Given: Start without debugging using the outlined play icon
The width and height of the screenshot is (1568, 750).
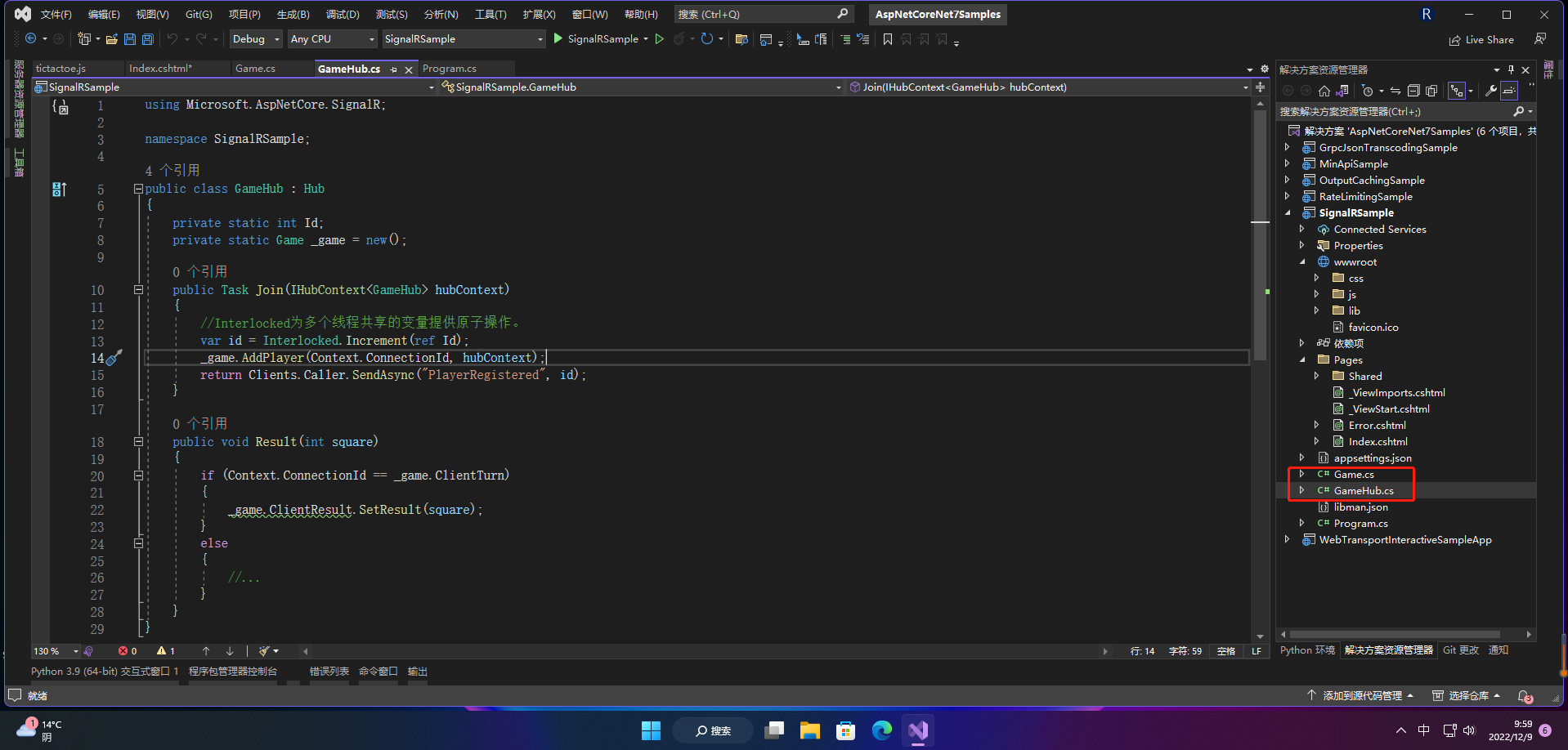Looking at the screenshot, I should pyautogui.click(x=660, y=39).
